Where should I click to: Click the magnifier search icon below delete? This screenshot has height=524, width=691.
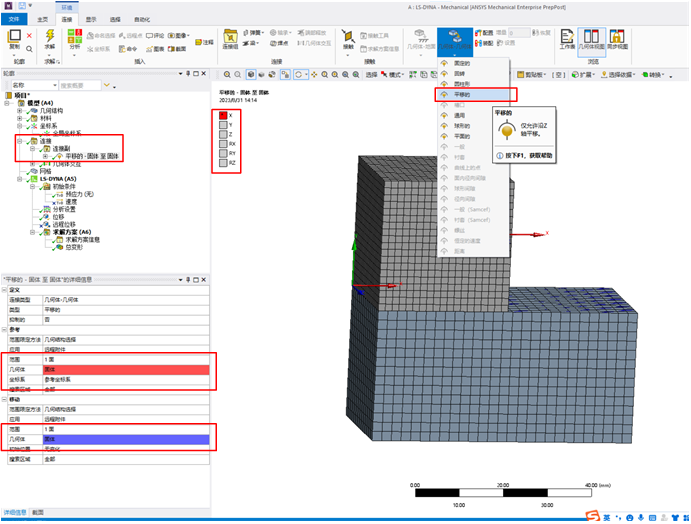pyautogui.click(x=29, y=49)
